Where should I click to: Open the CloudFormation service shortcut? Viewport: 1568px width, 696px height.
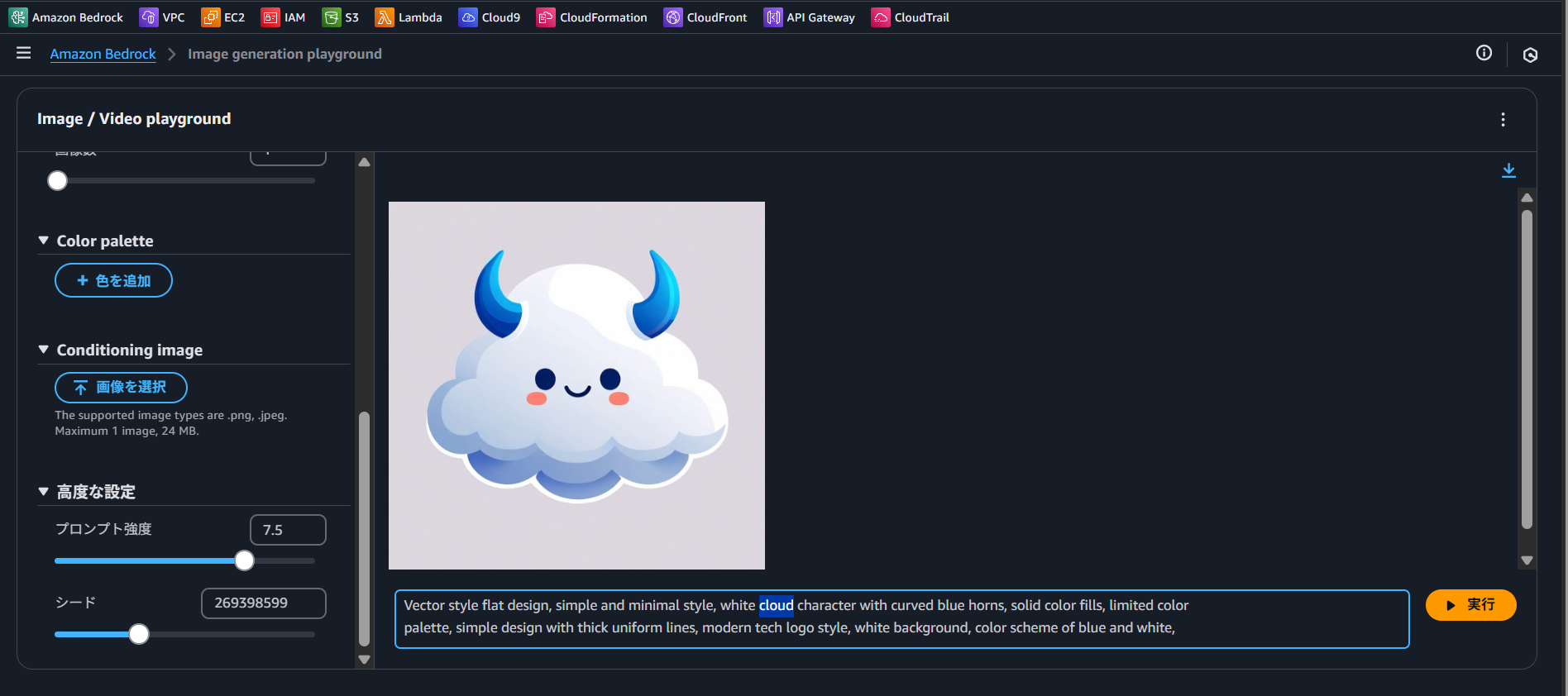point(592,17)
